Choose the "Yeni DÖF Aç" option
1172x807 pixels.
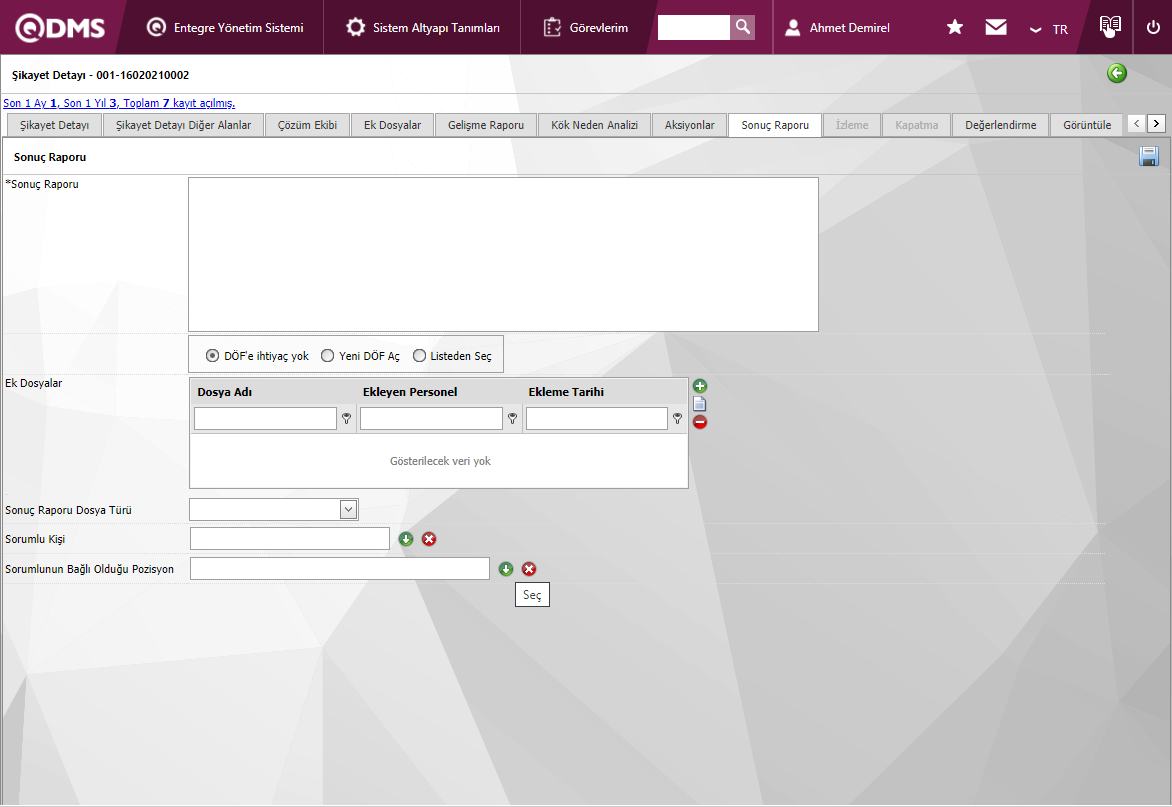click(327, 356)
